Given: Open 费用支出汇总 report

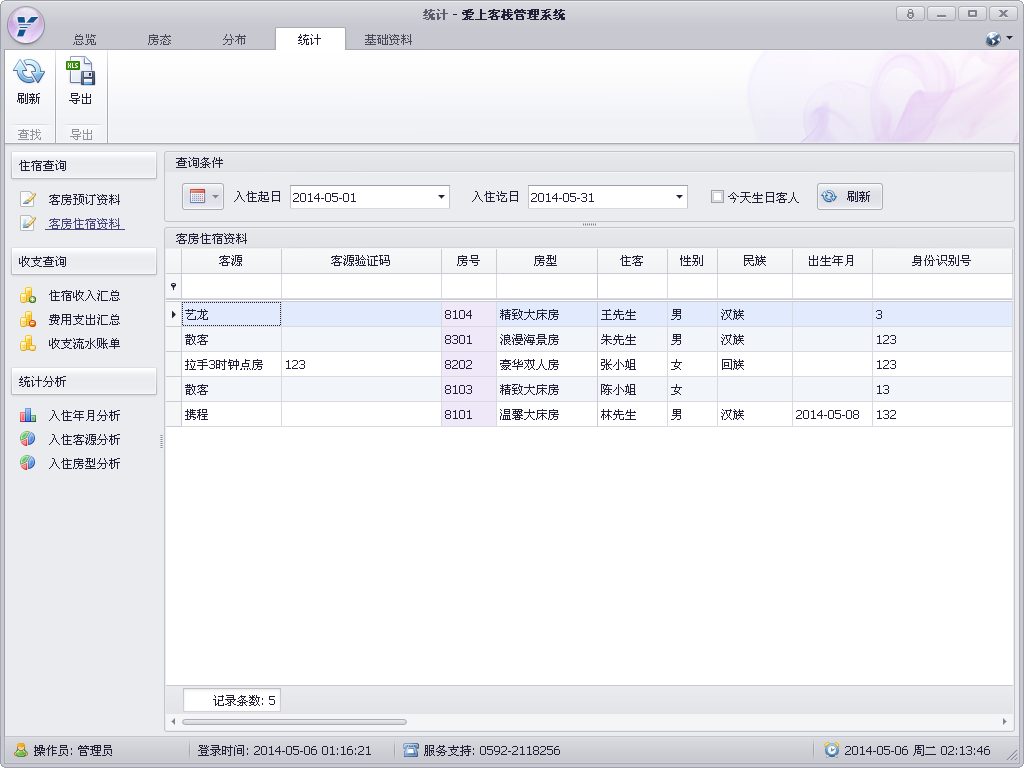Looking at the screenshot, I should (84, 320).
